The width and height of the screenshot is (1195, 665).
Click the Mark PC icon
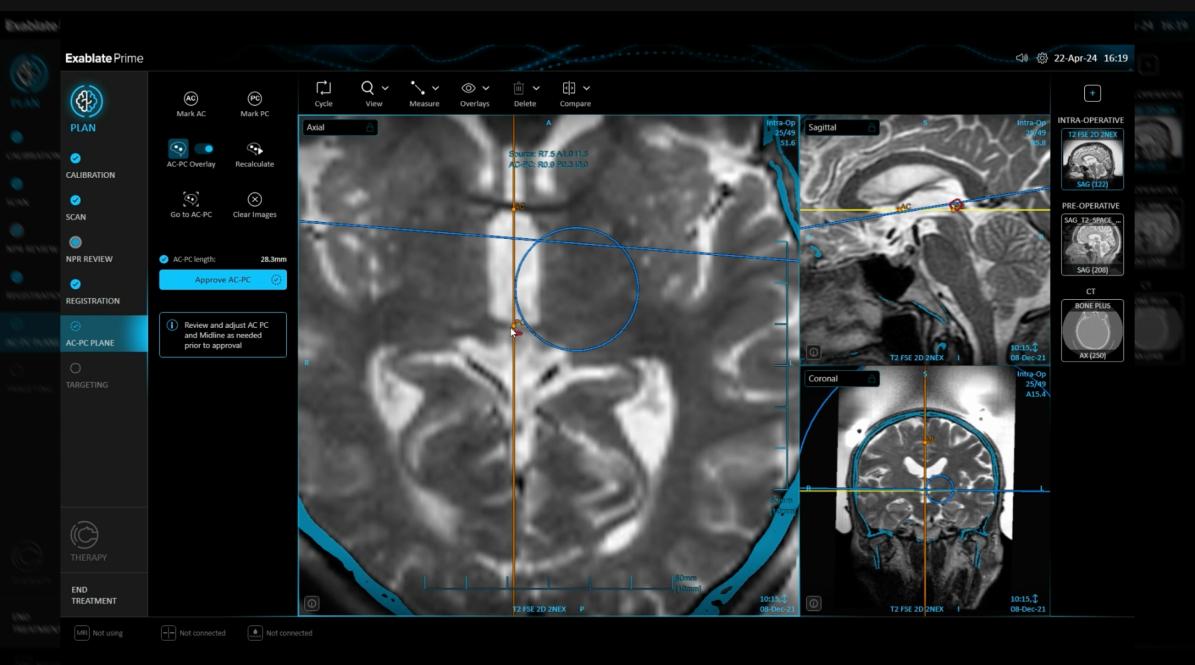pos(254,98)
